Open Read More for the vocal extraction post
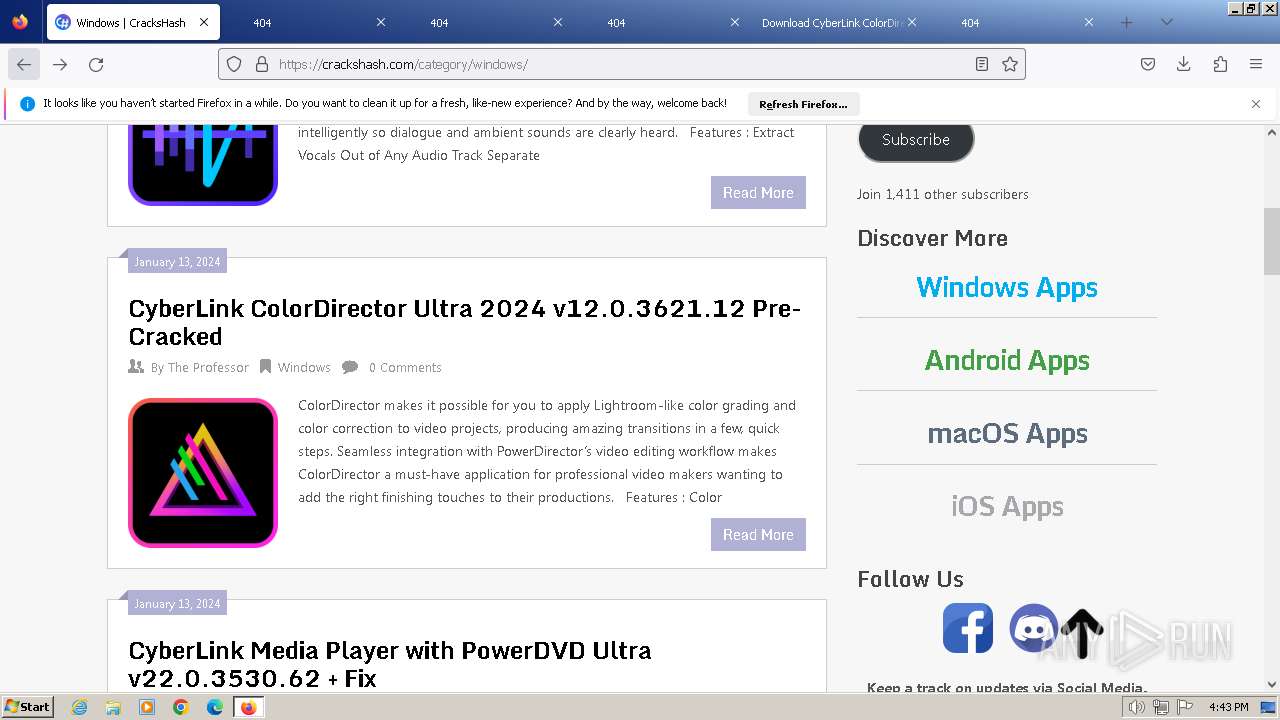 758,192
